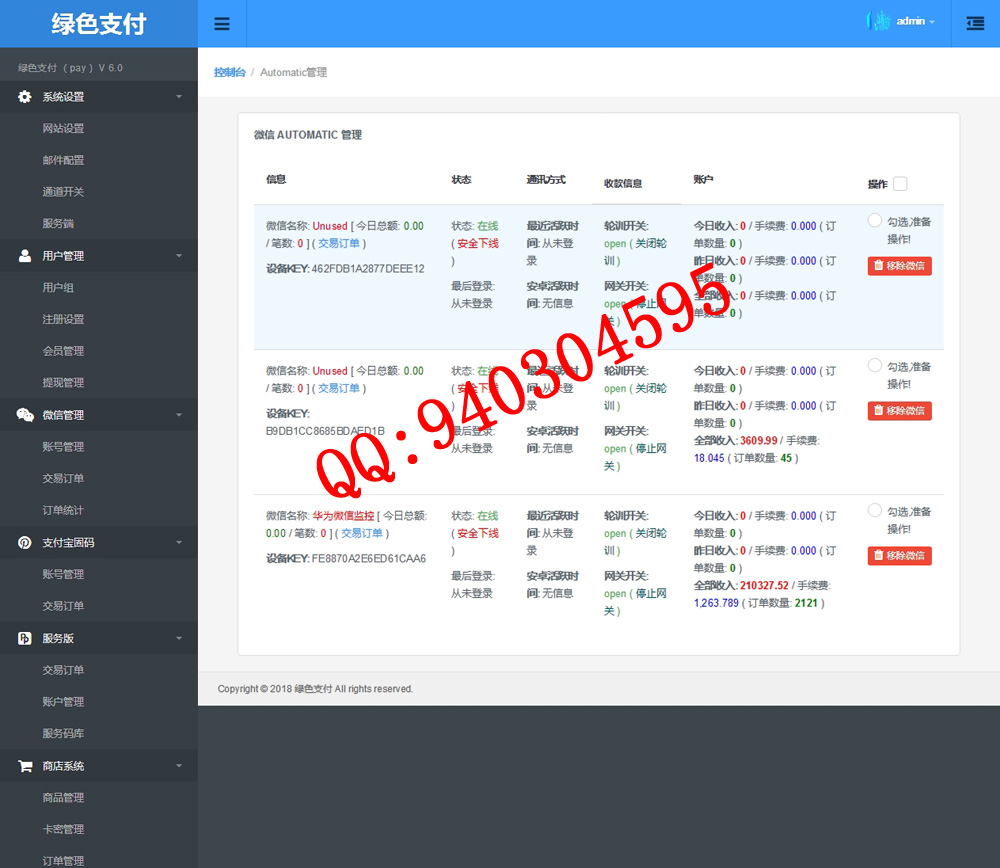Go to 订单统计 menu item
The width and height of the screenshot is (1000, 868).
point(63,510)
